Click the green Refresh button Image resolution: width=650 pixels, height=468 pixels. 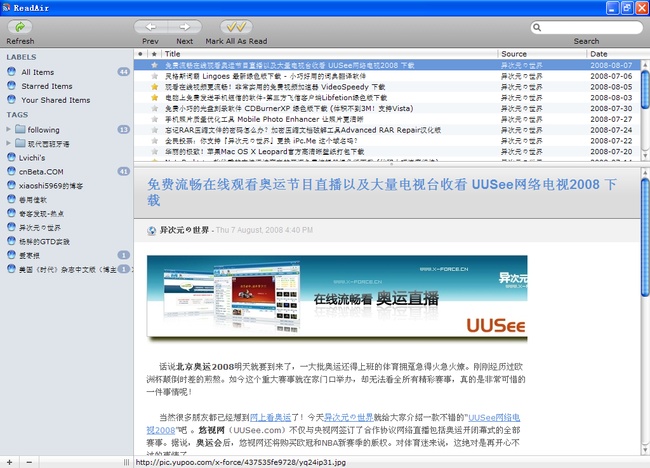click(20, 27)
